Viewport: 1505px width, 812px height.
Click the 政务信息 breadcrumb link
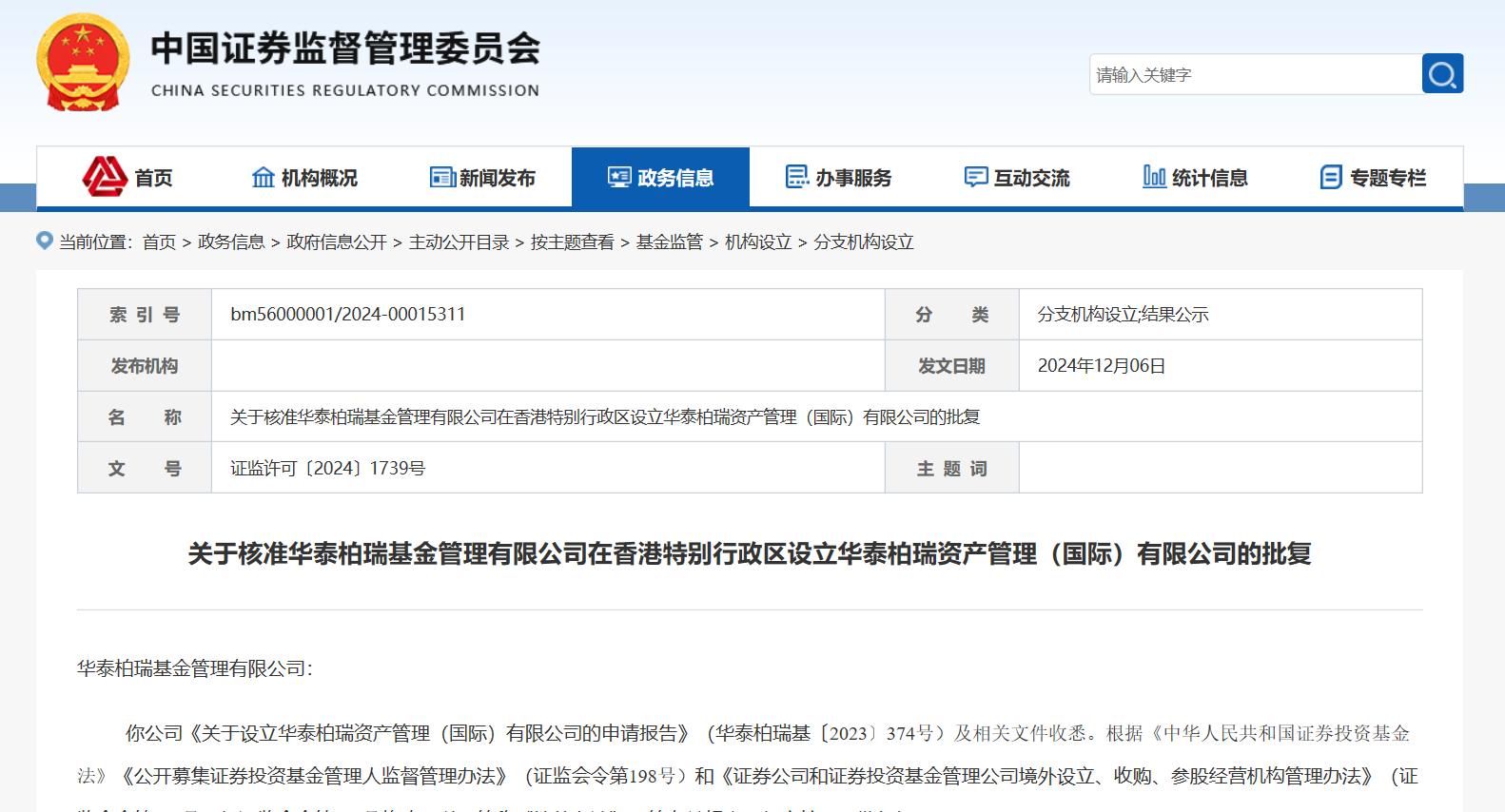(x=231, y=242)
